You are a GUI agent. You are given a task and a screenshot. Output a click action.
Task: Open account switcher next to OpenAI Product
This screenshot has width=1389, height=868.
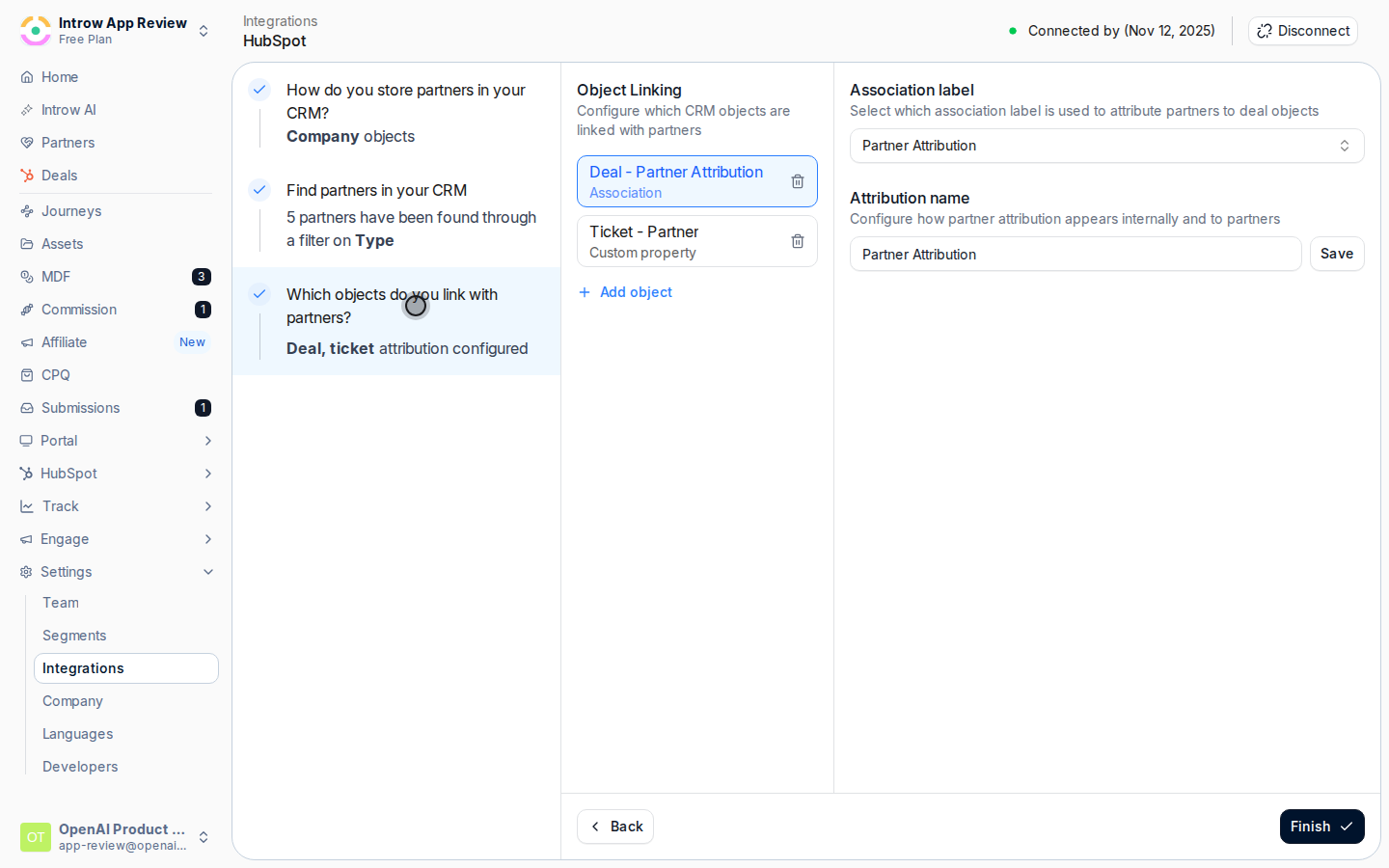click(x=204, y=837)
